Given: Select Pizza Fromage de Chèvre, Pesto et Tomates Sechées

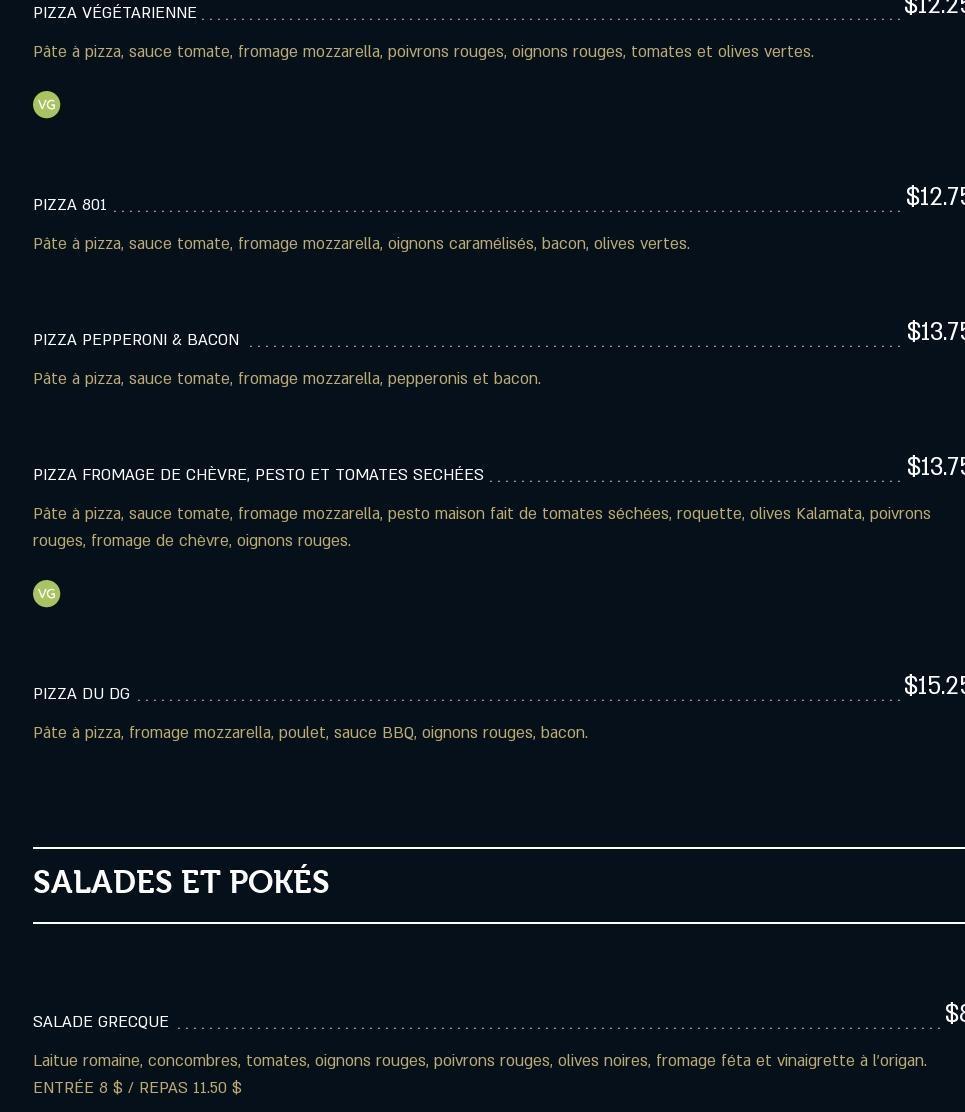Looking at the screenshot, I should coord(258,475).
